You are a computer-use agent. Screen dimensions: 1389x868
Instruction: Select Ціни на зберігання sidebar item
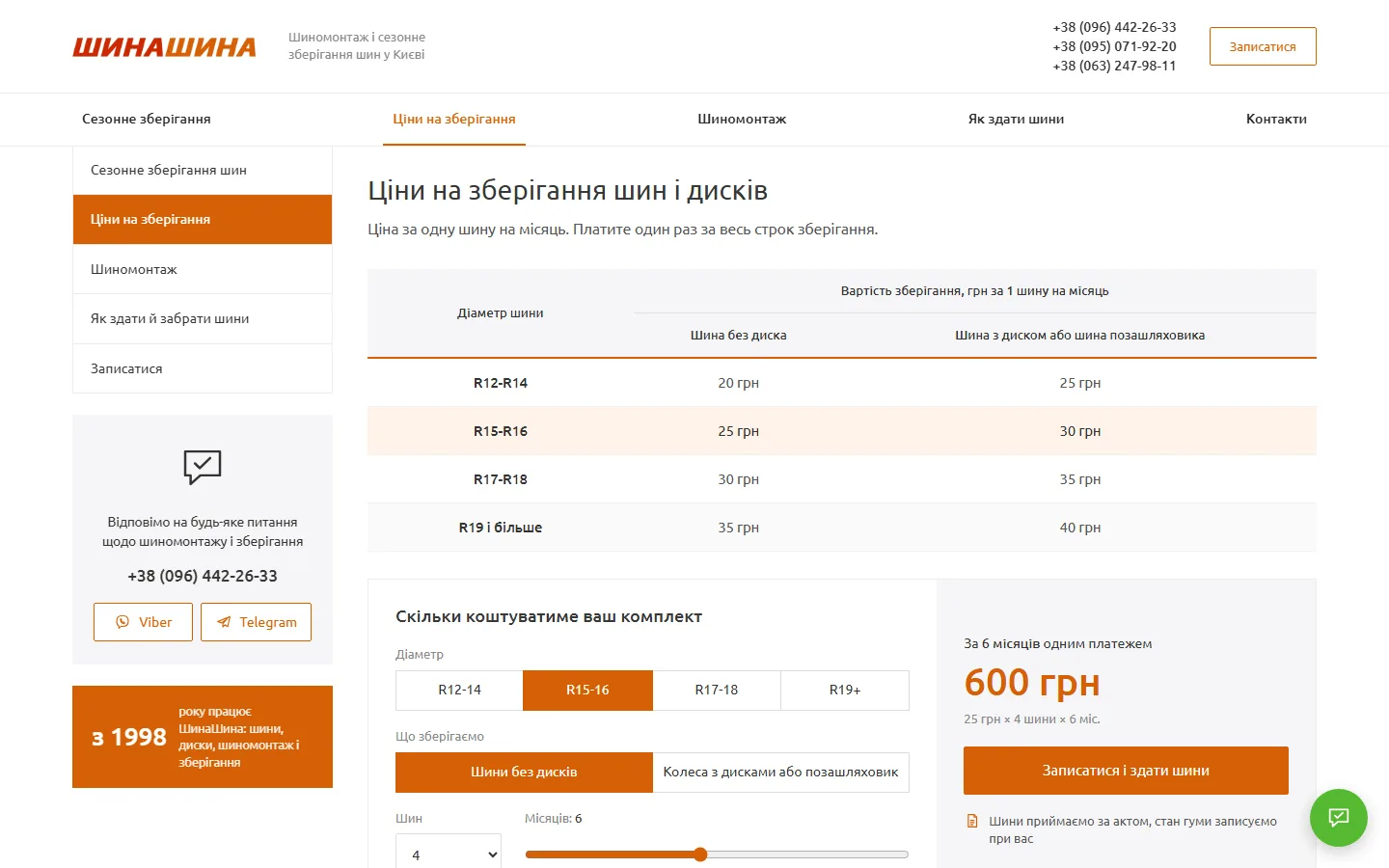point(203,220)
